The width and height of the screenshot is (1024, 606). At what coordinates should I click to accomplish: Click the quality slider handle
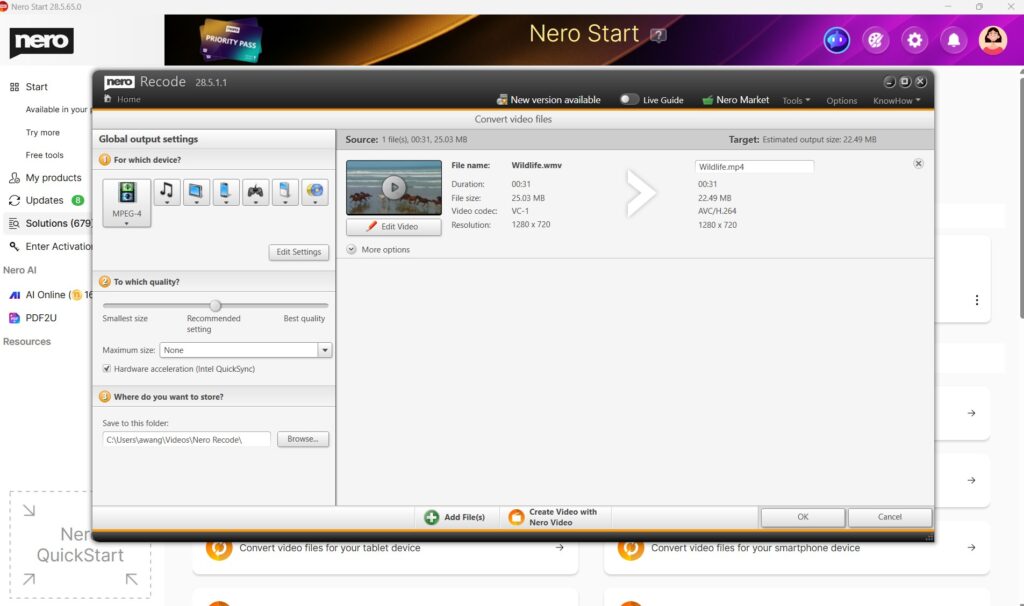(x=215, y=305)
